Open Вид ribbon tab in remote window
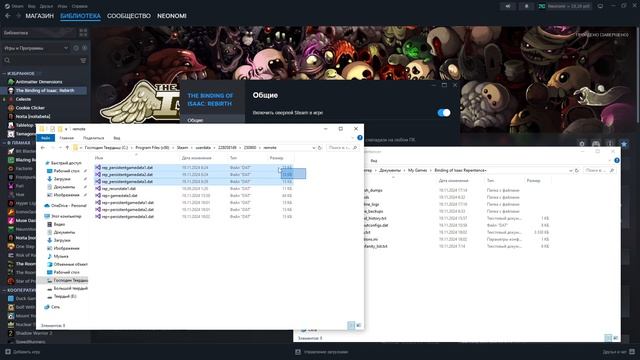Screen dimensions: 640x360 click(117, 138)
